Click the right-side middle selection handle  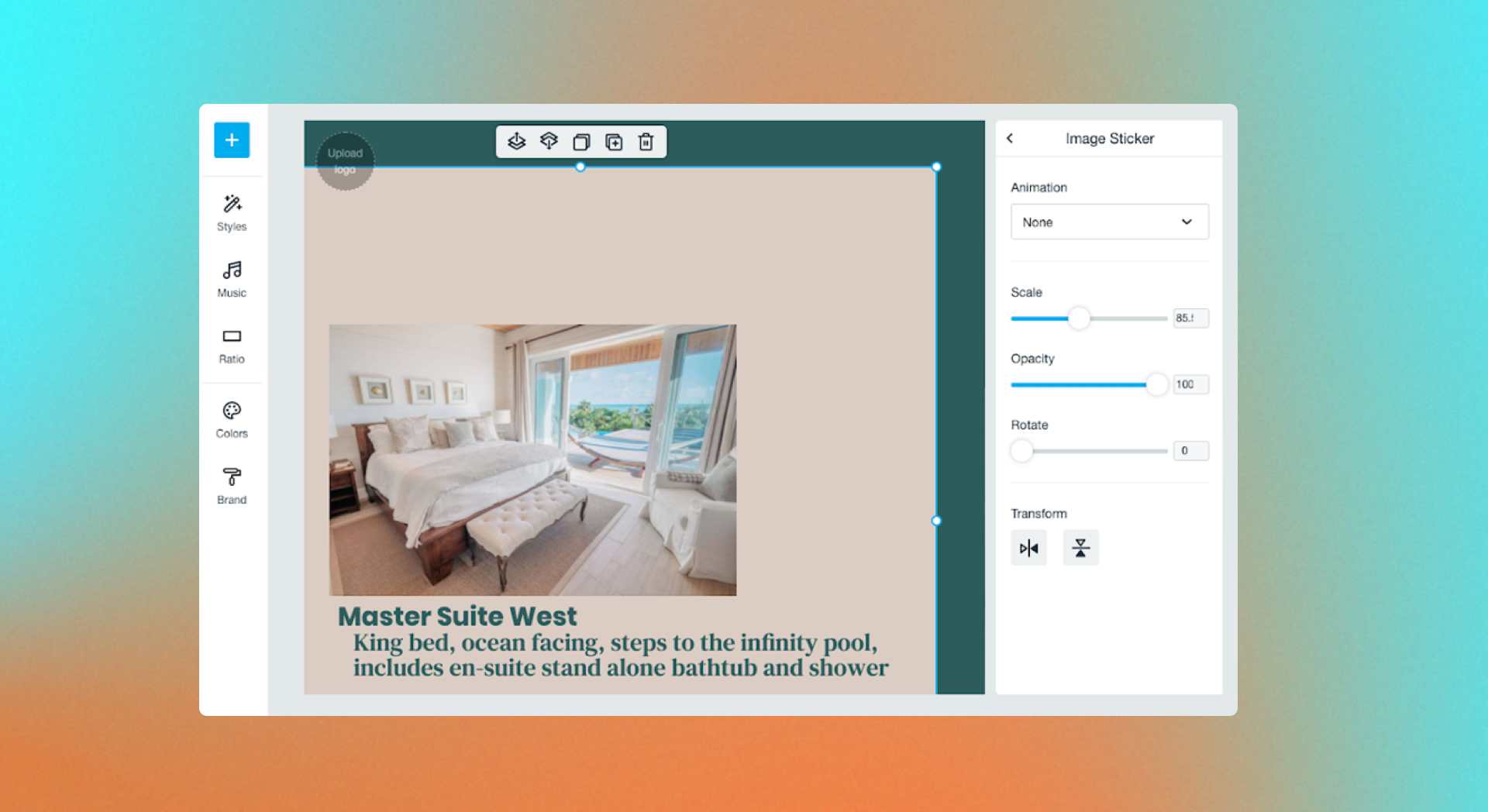(937, 521)
